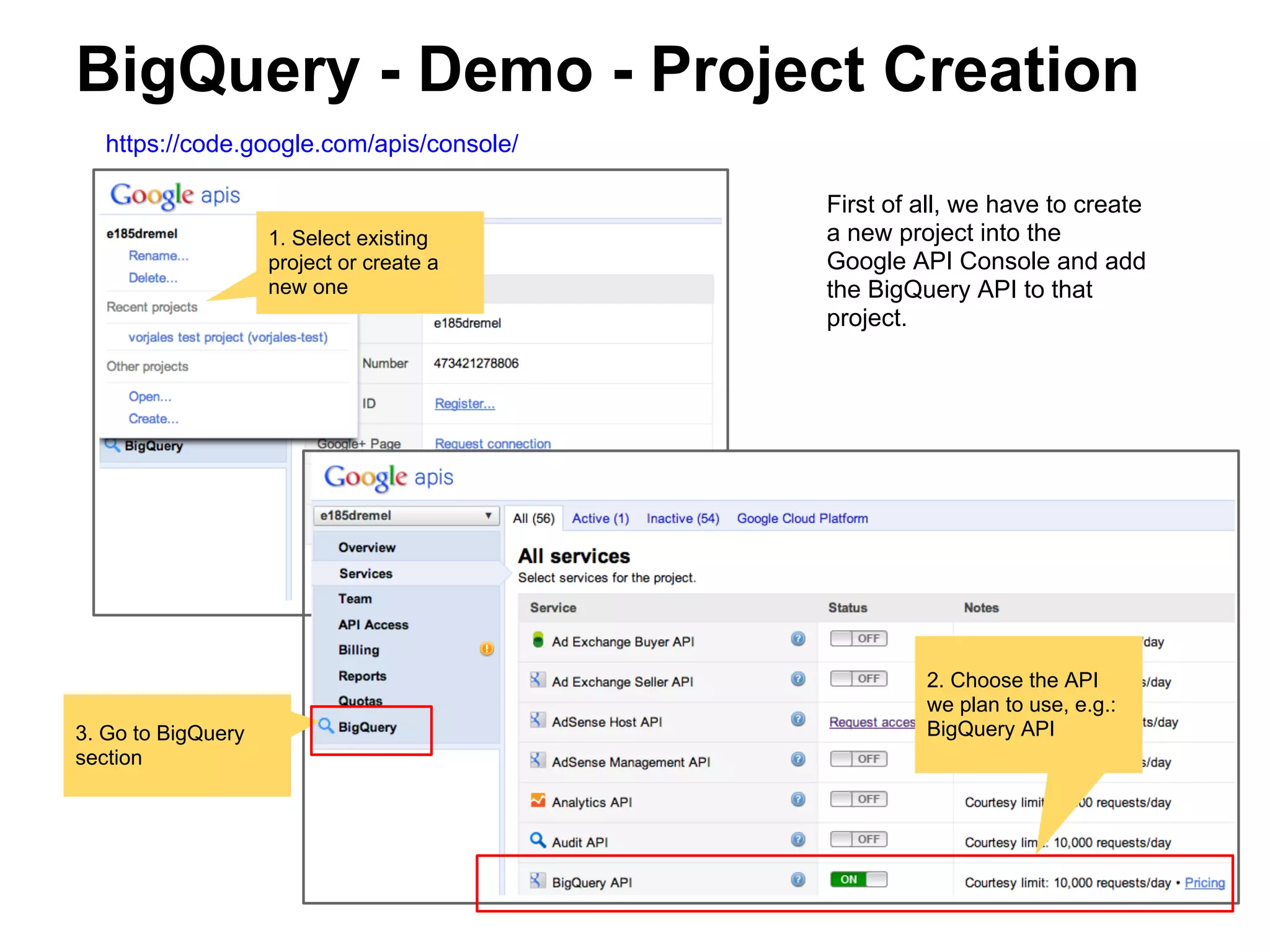1270x952 pixels.
Task: Click the Analytics API chart icon
Action: 538,800
